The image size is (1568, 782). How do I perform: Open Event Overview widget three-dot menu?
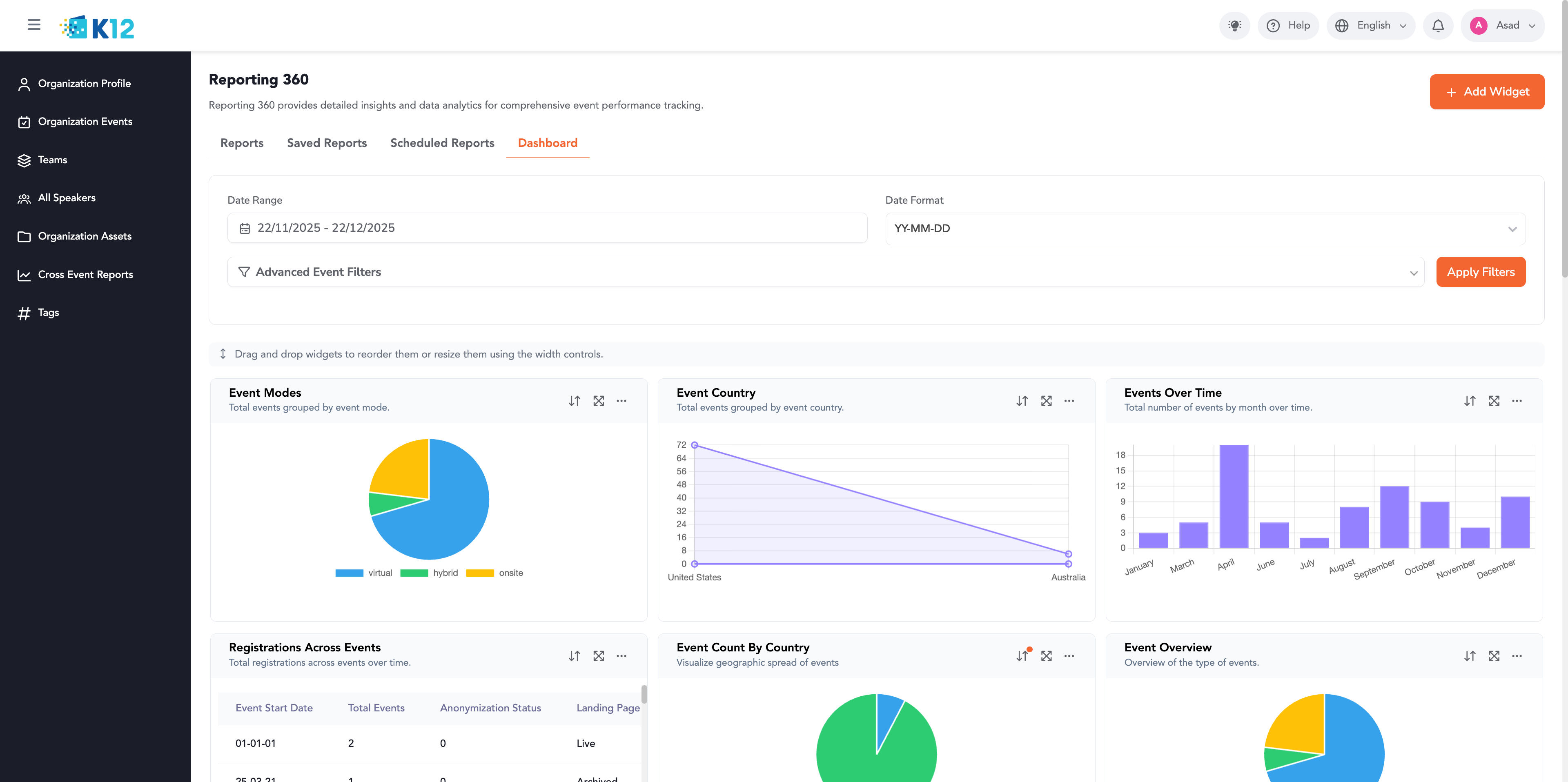tap(1516, 656)
